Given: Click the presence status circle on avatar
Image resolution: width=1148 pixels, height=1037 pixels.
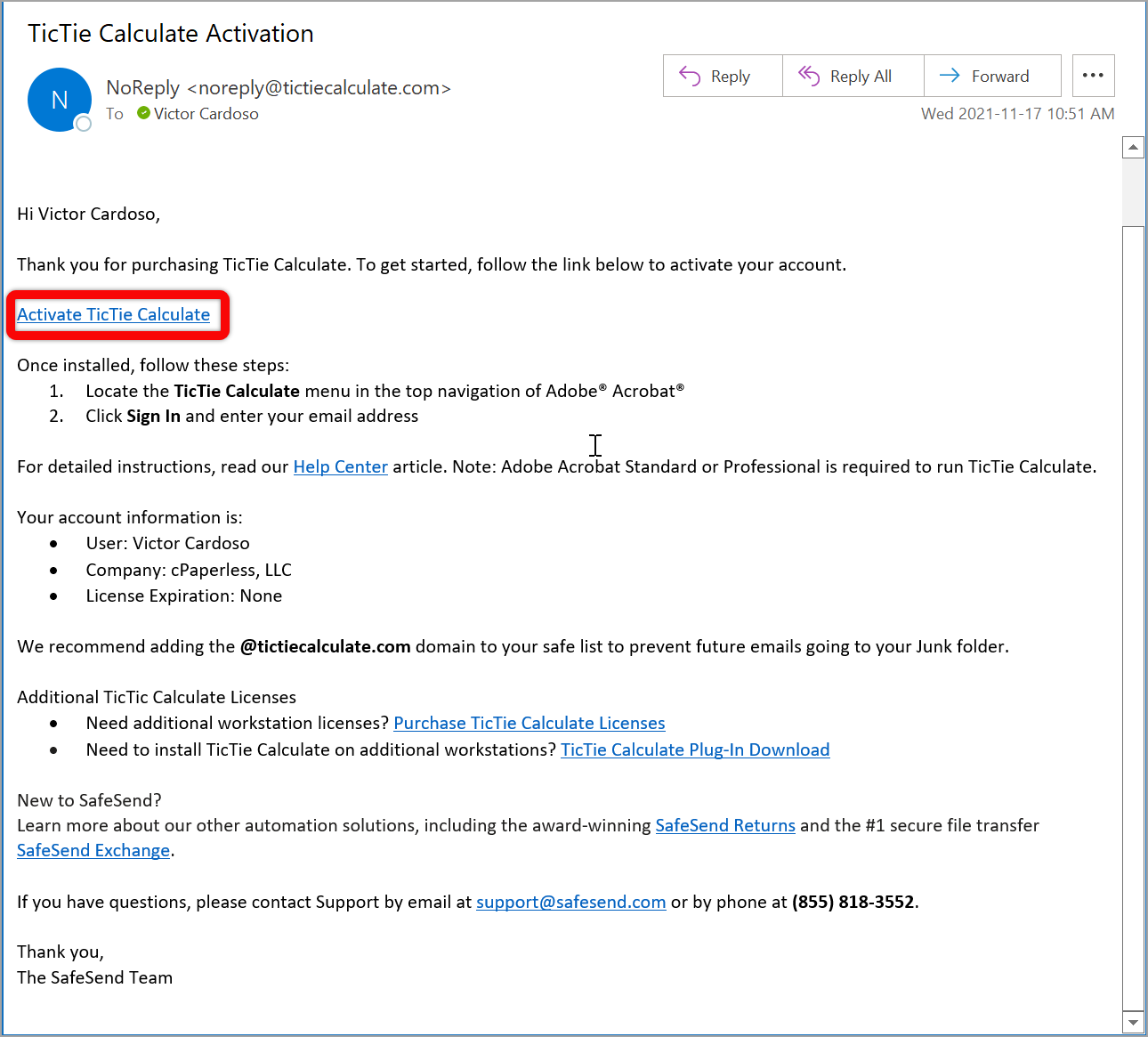Looking at the screenshot, I should 84,124.
